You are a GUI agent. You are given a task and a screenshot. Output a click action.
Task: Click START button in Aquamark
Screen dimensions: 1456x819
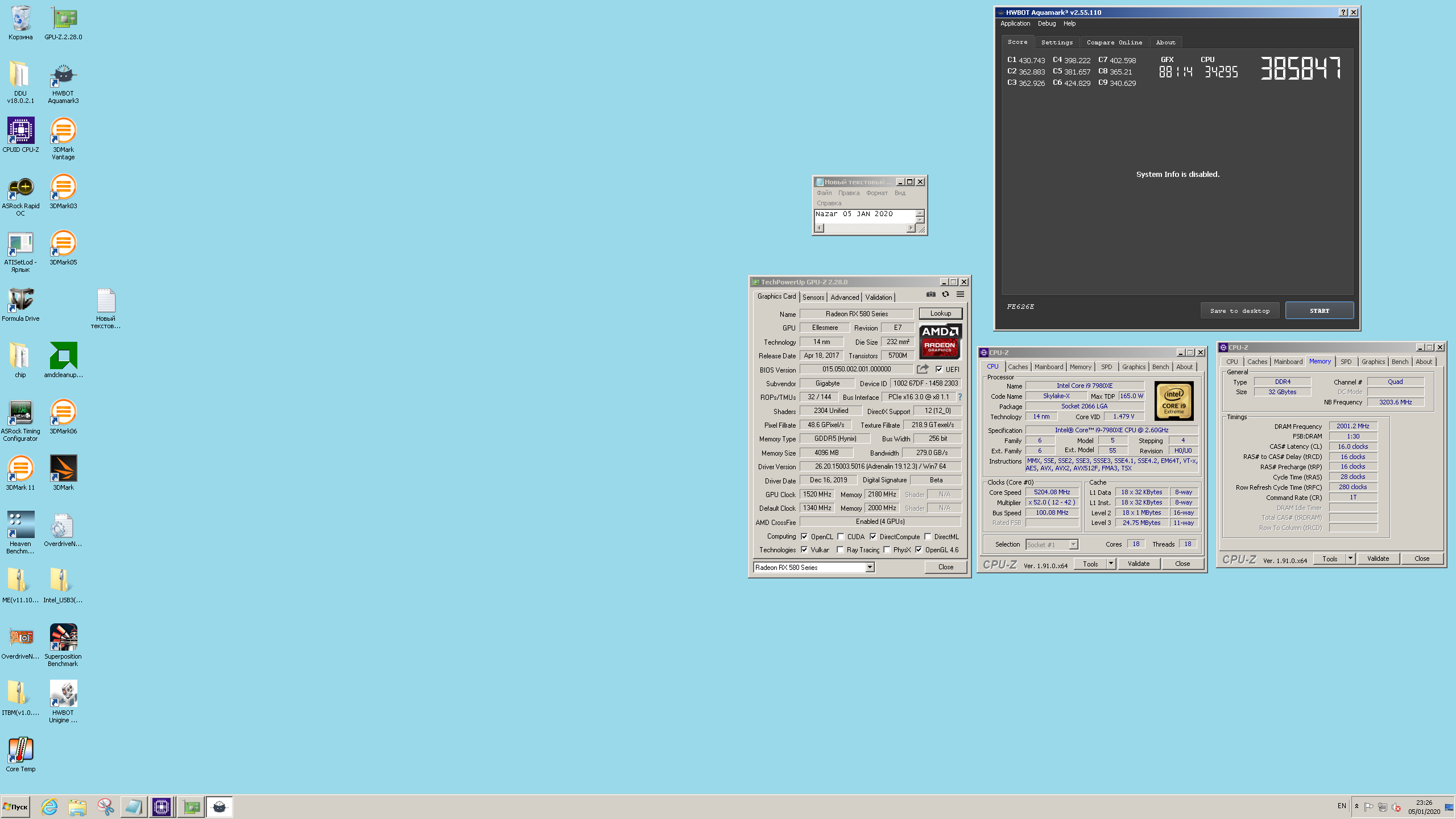(1319, 311)
